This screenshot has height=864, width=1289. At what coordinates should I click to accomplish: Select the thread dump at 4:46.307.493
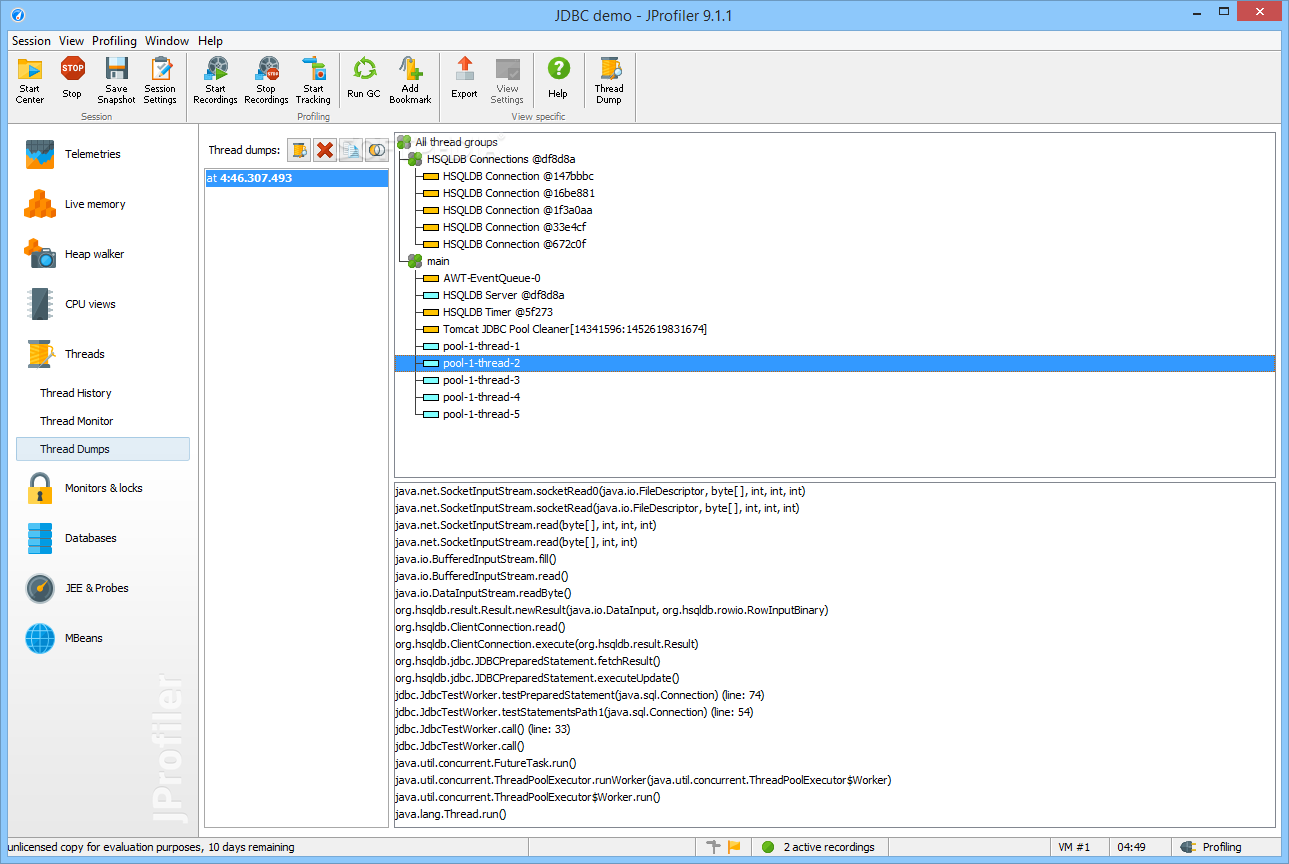click(296, 178)
